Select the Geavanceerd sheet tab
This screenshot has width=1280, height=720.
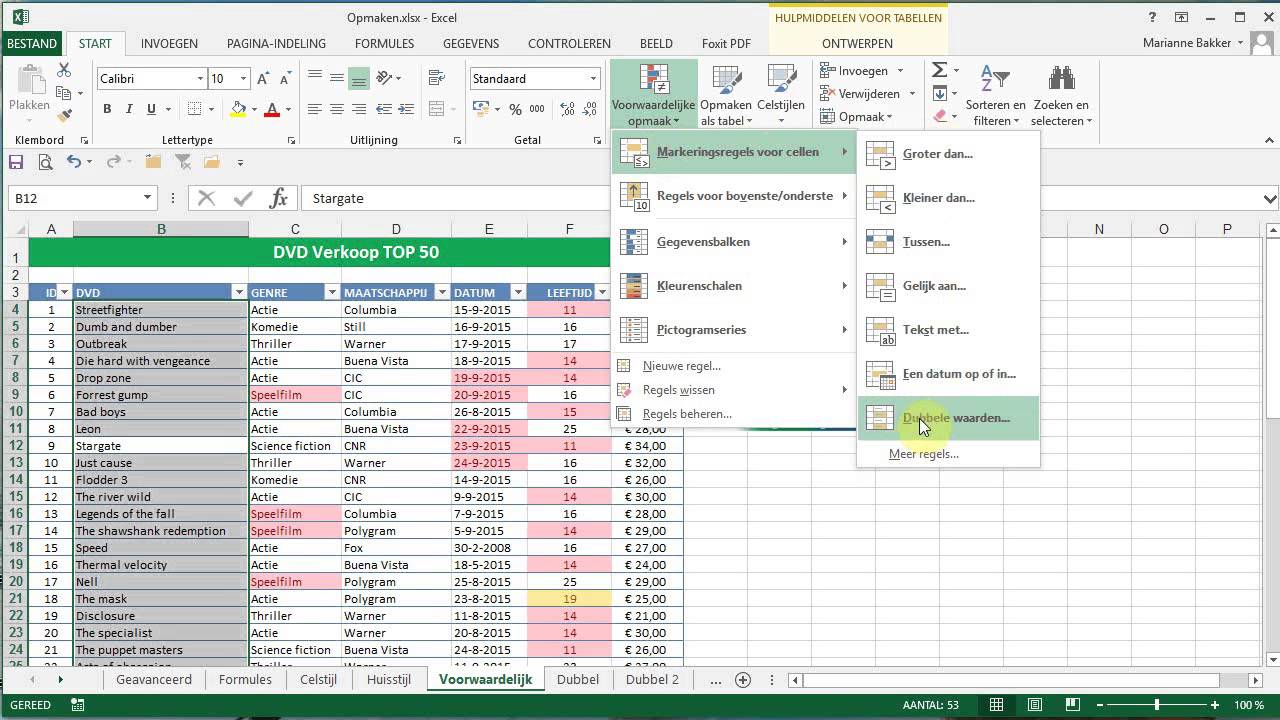coord(154,680)
